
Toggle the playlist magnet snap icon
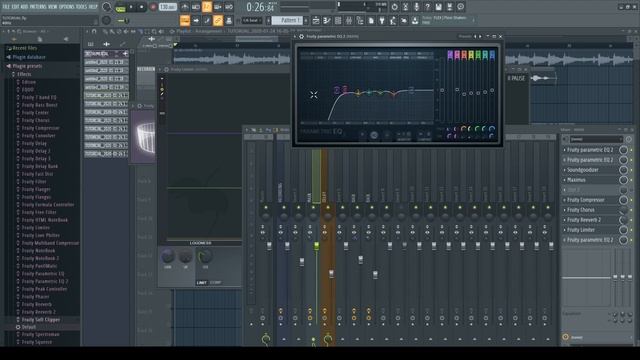click(x=94, y=31)
